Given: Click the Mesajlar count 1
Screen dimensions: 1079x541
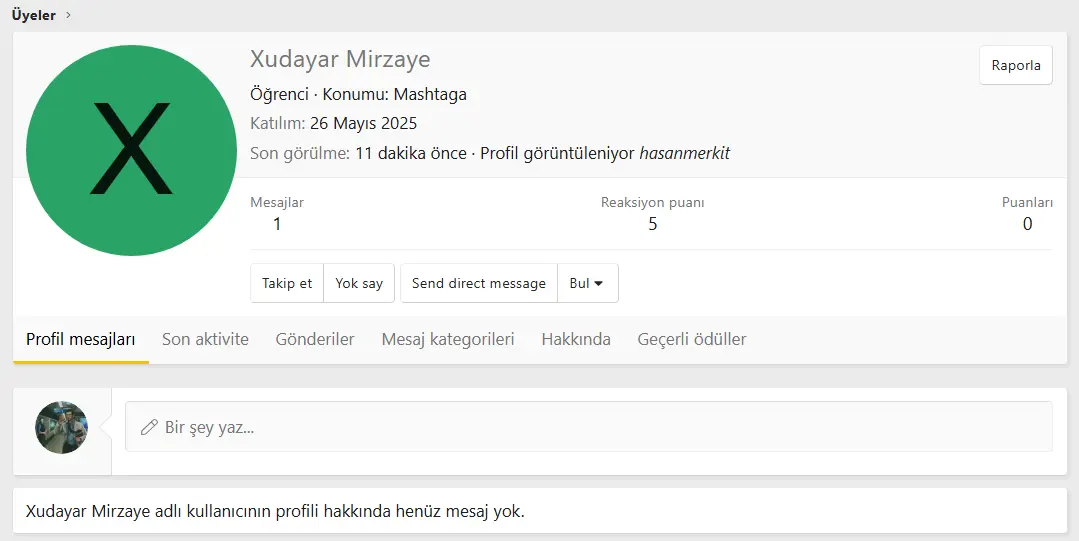Looking at the screenshot, I should tap(277, 224).
